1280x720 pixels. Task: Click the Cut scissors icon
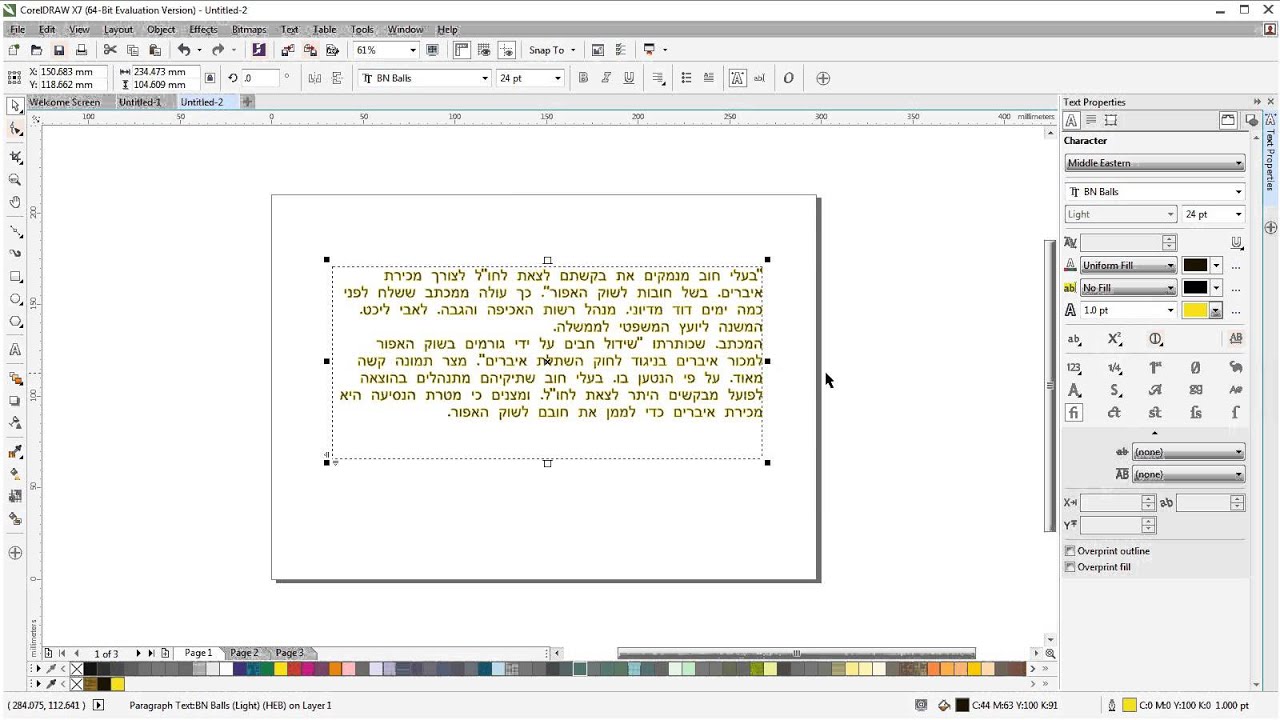point(110,50)
